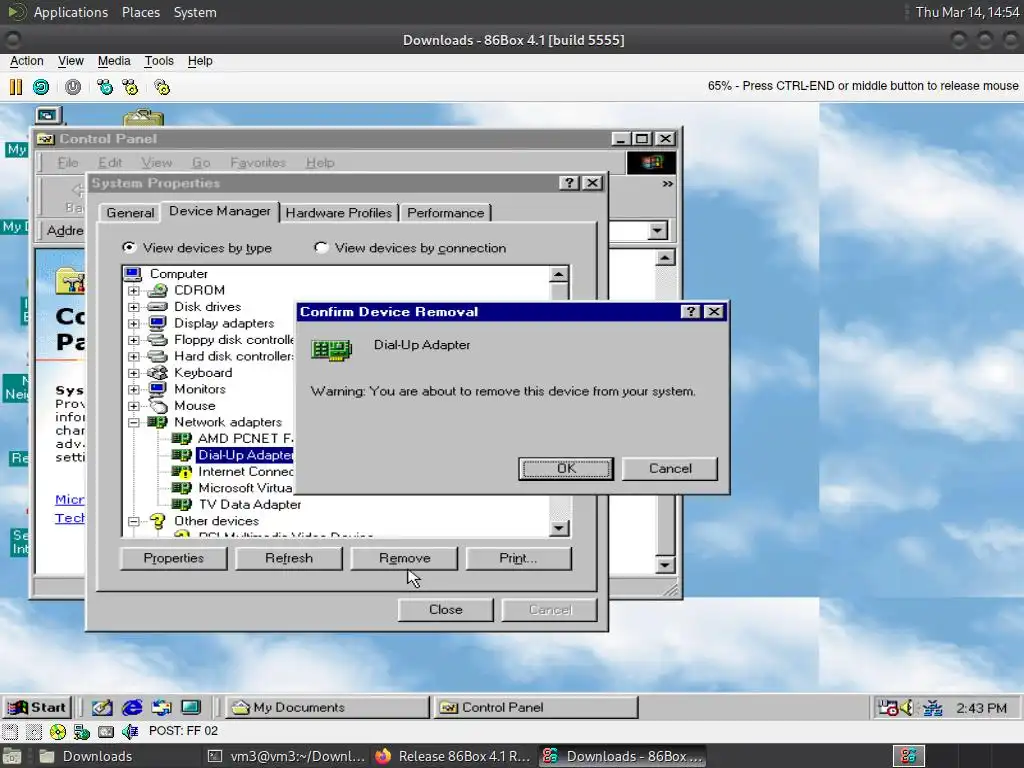Viewport: 1024px width, 768px height.
Task: Click Cancel in Confirm Device Removal
Action: 669,468
